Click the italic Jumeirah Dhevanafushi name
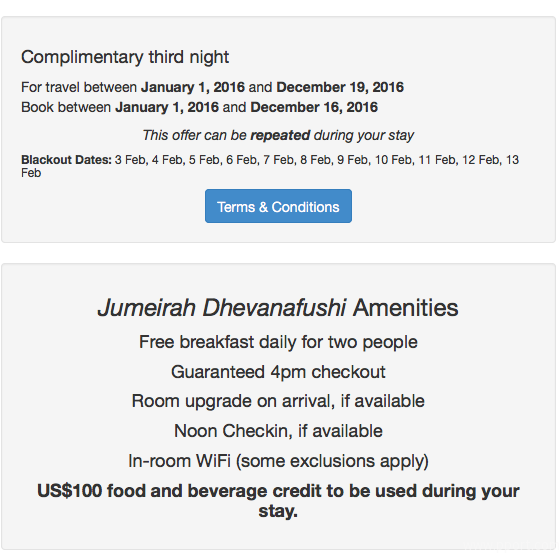This screenshot has height=553, width=559. pos(222,308)
